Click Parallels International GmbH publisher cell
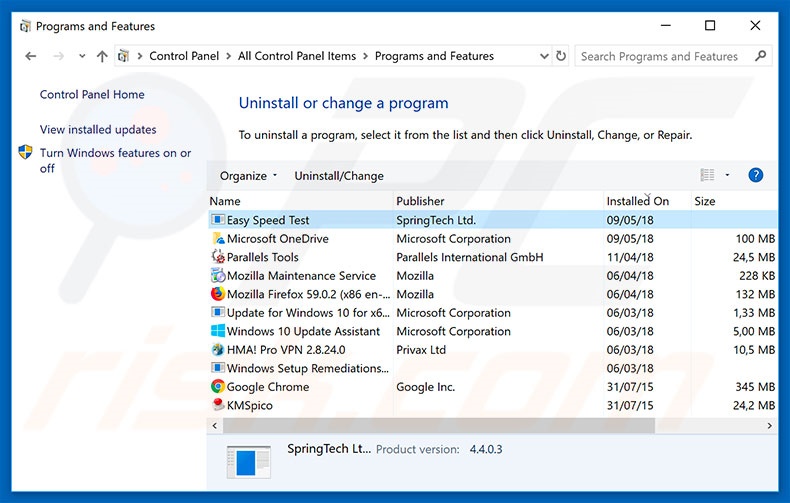Image resolution: width=790 pixels, height=503 pixels. [470, 257]
